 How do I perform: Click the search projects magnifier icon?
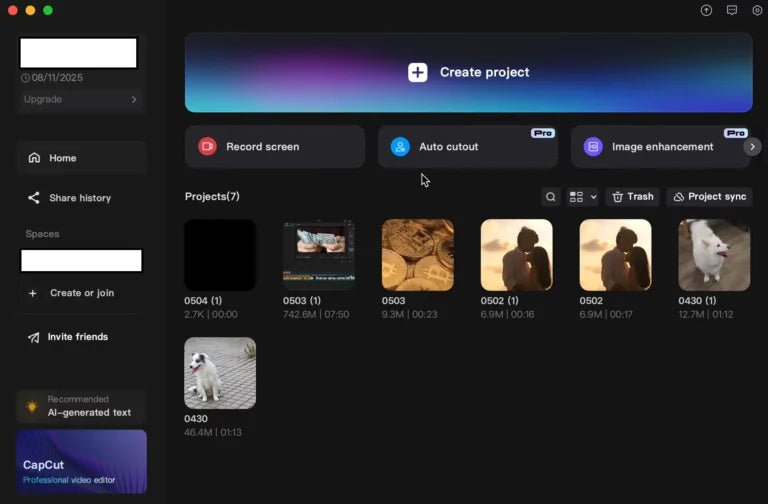[x=550, y=197]
